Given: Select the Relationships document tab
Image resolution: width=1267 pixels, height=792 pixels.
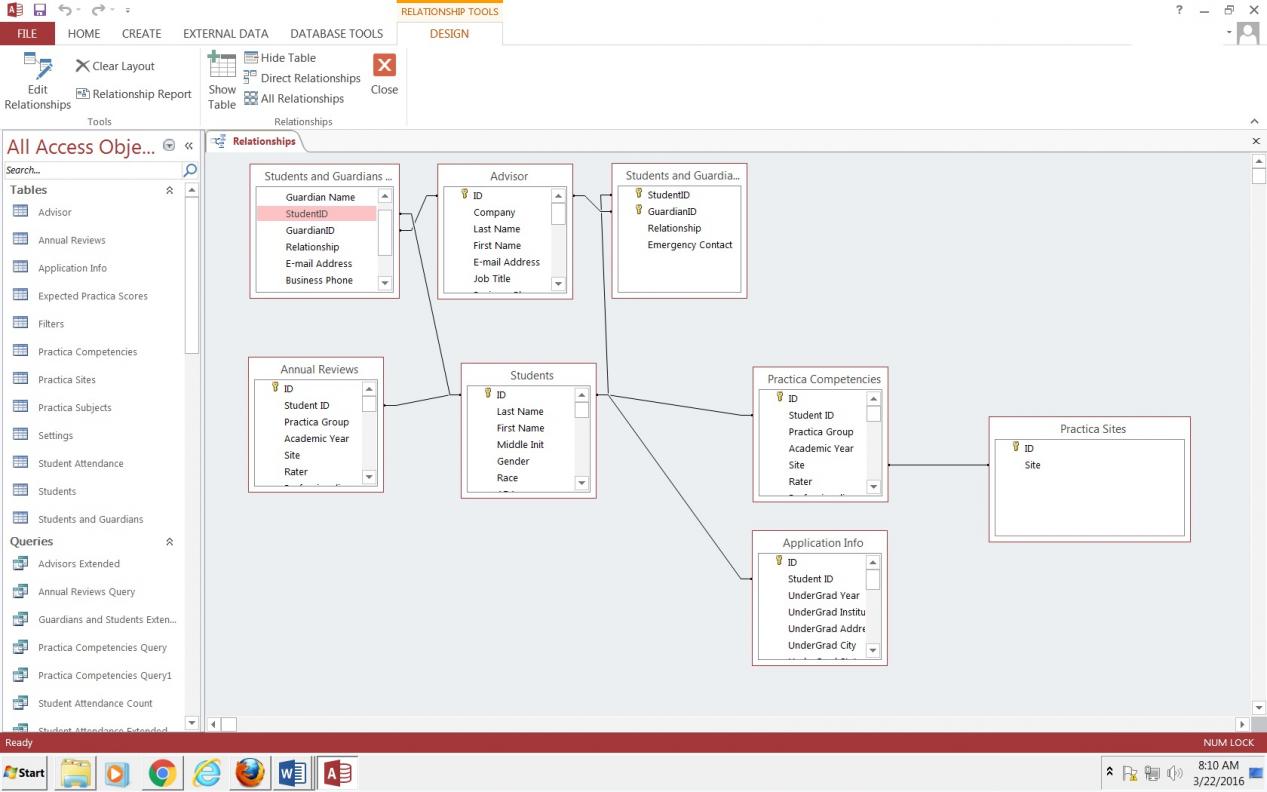Looking at the screenshot, I should 255,141.
